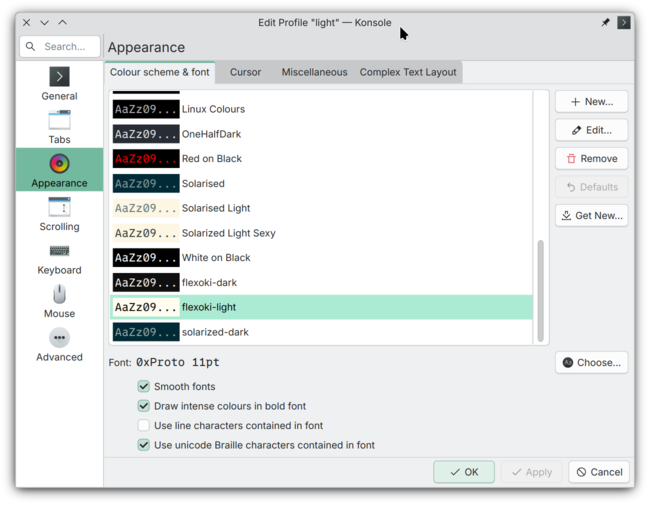Open the Tabs settings page
Viewport: 650px width, 506px height.
(x=59, y=127)
